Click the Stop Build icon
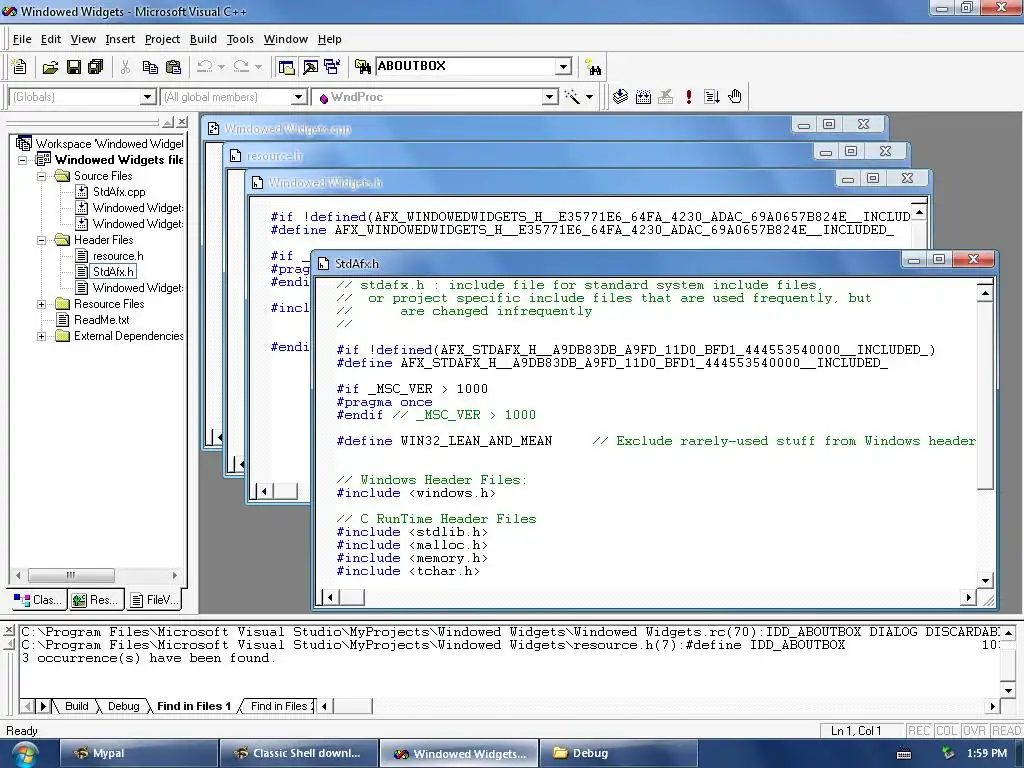This screenshot has width=1024, height=768. (x=665, y=97)
